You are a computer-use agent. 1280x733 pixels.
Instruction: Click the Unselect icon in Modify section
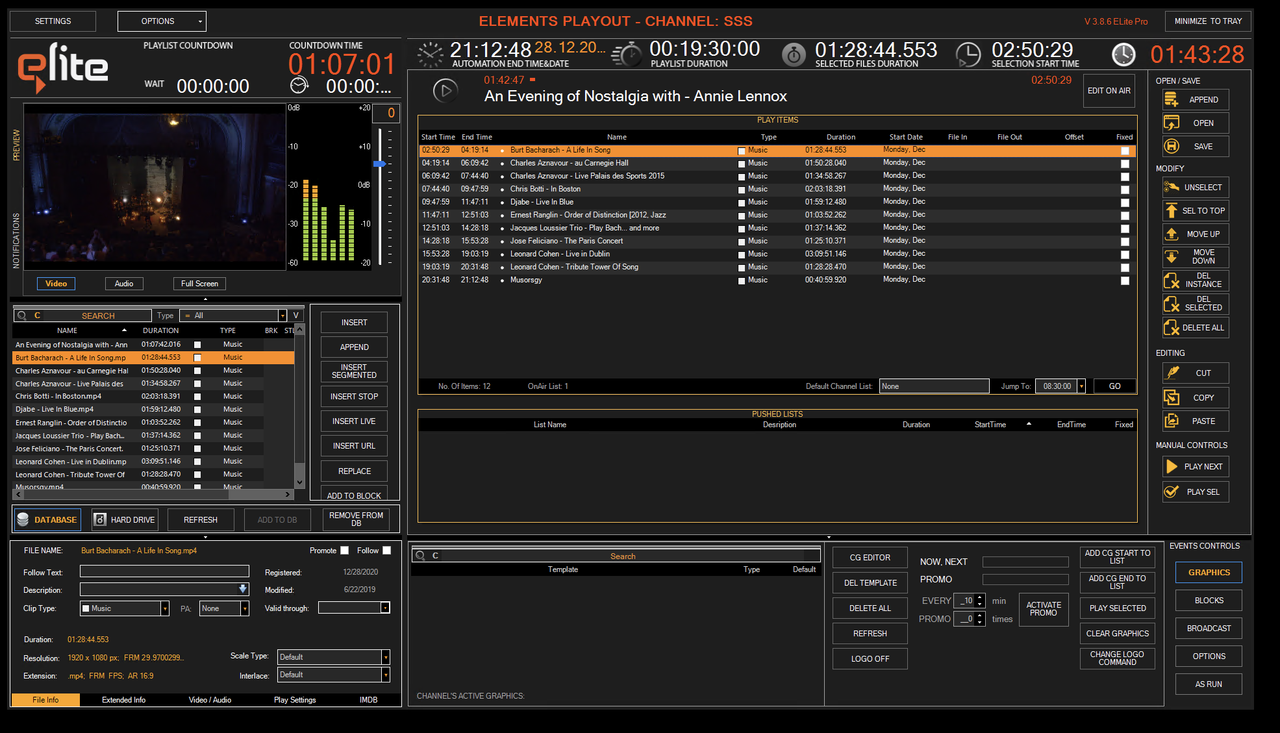pyautogui.click(x=1171, y=187)
